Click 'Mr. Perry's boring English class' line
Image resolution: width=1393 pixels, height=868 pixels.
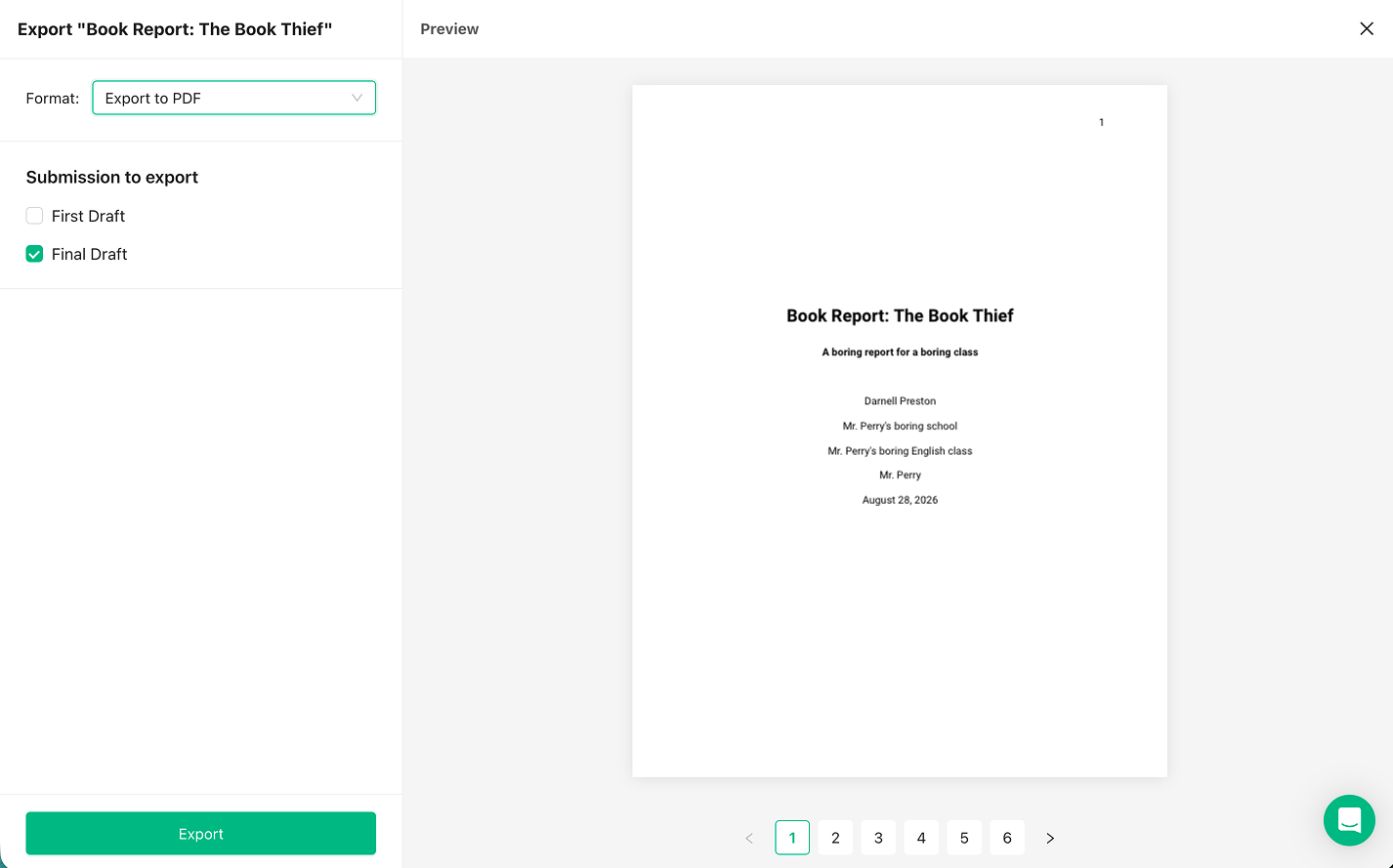pos(900,451)
